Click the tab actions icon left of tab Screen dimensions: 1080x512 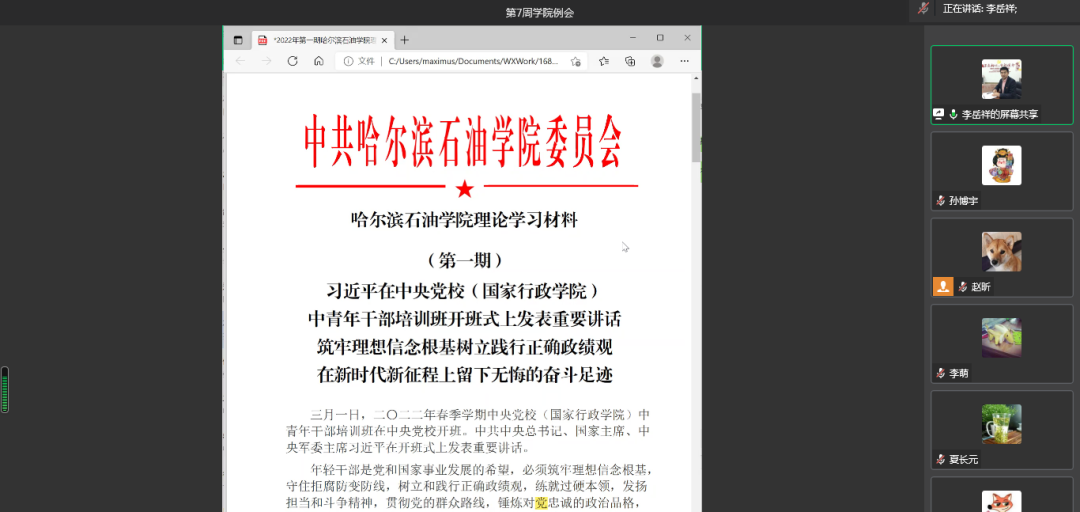click(x=238, y=40)
